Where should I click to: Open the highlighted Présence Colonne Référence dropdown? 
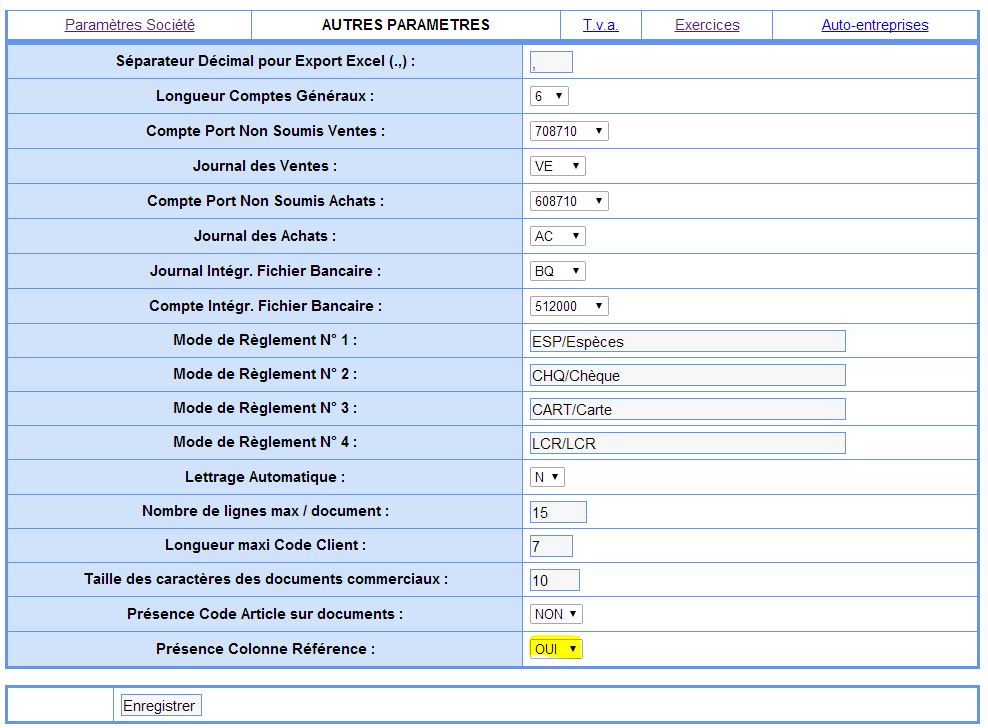tap(556, 650)
